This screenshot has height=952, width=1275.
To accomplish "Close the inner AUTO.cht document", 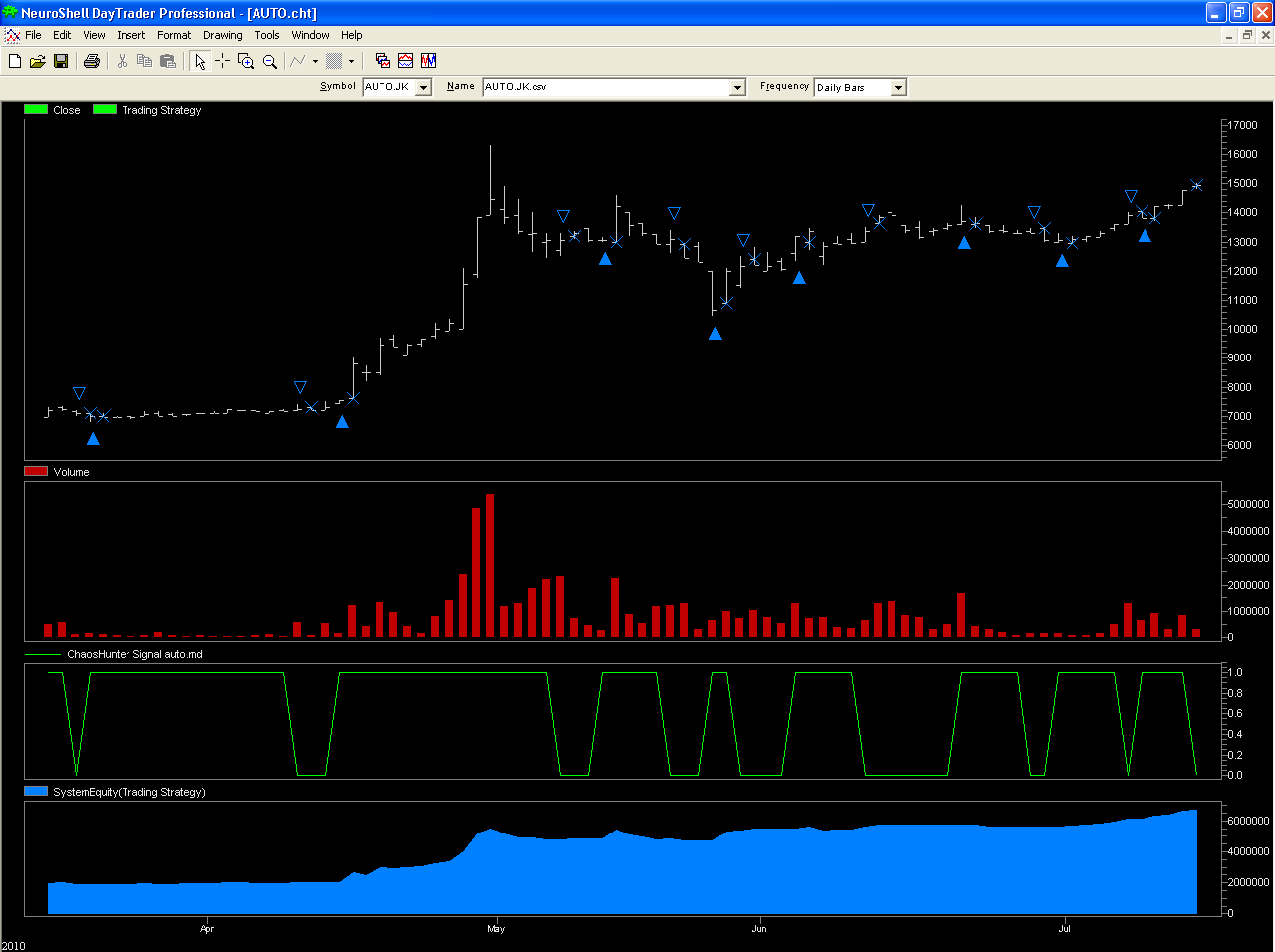I will coord(1265,35).
